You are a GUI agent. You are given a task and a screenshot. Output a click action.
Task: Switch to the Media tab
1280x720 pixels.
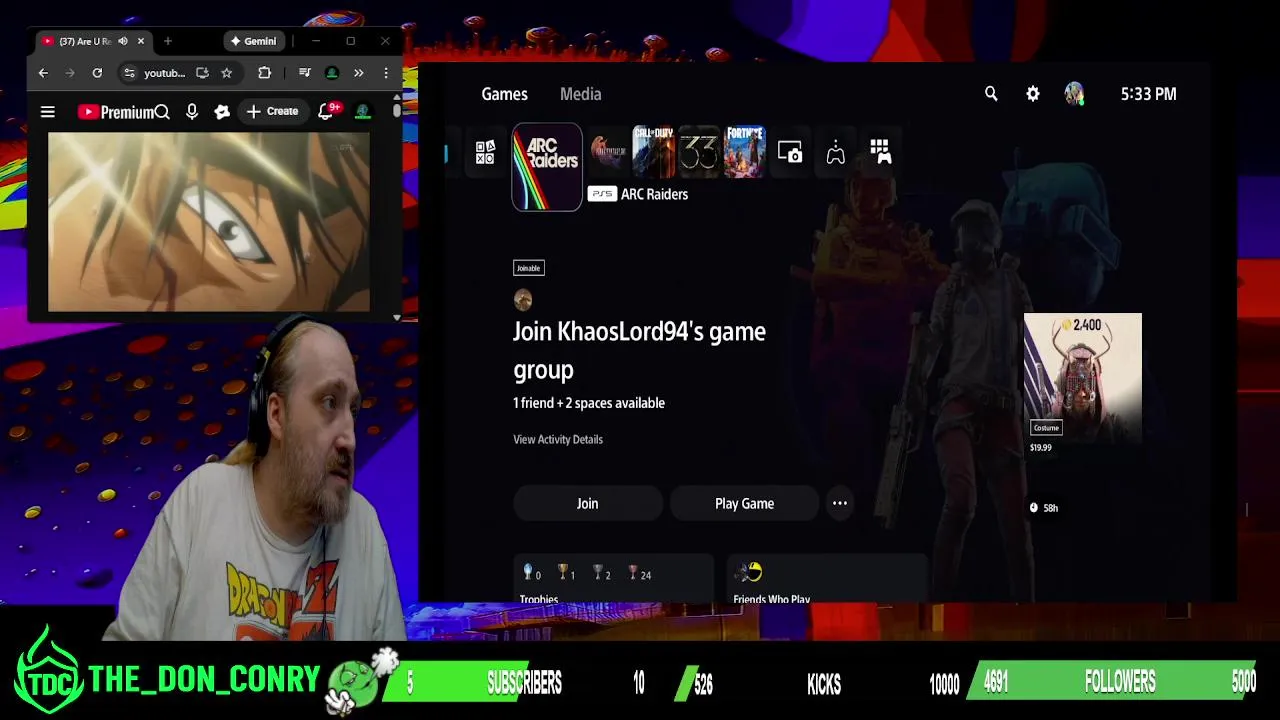(x=580, y=94)
